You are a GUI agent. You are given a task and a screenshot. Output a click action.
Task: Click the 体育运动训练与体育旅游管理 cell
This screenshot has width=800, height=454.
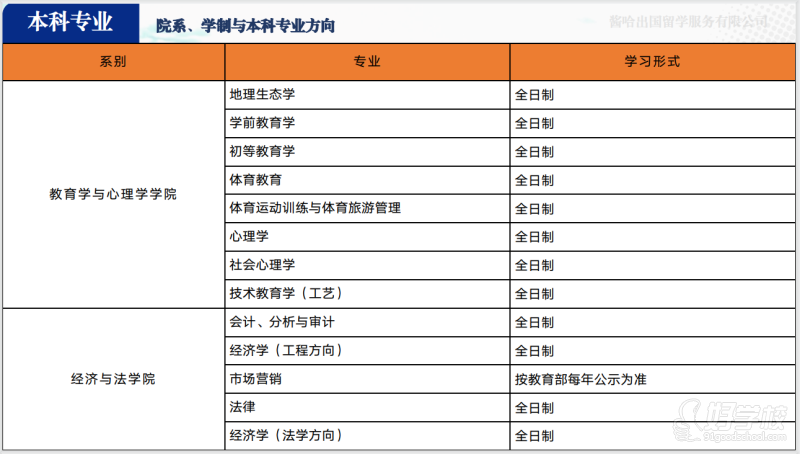(x=315, y=208)
